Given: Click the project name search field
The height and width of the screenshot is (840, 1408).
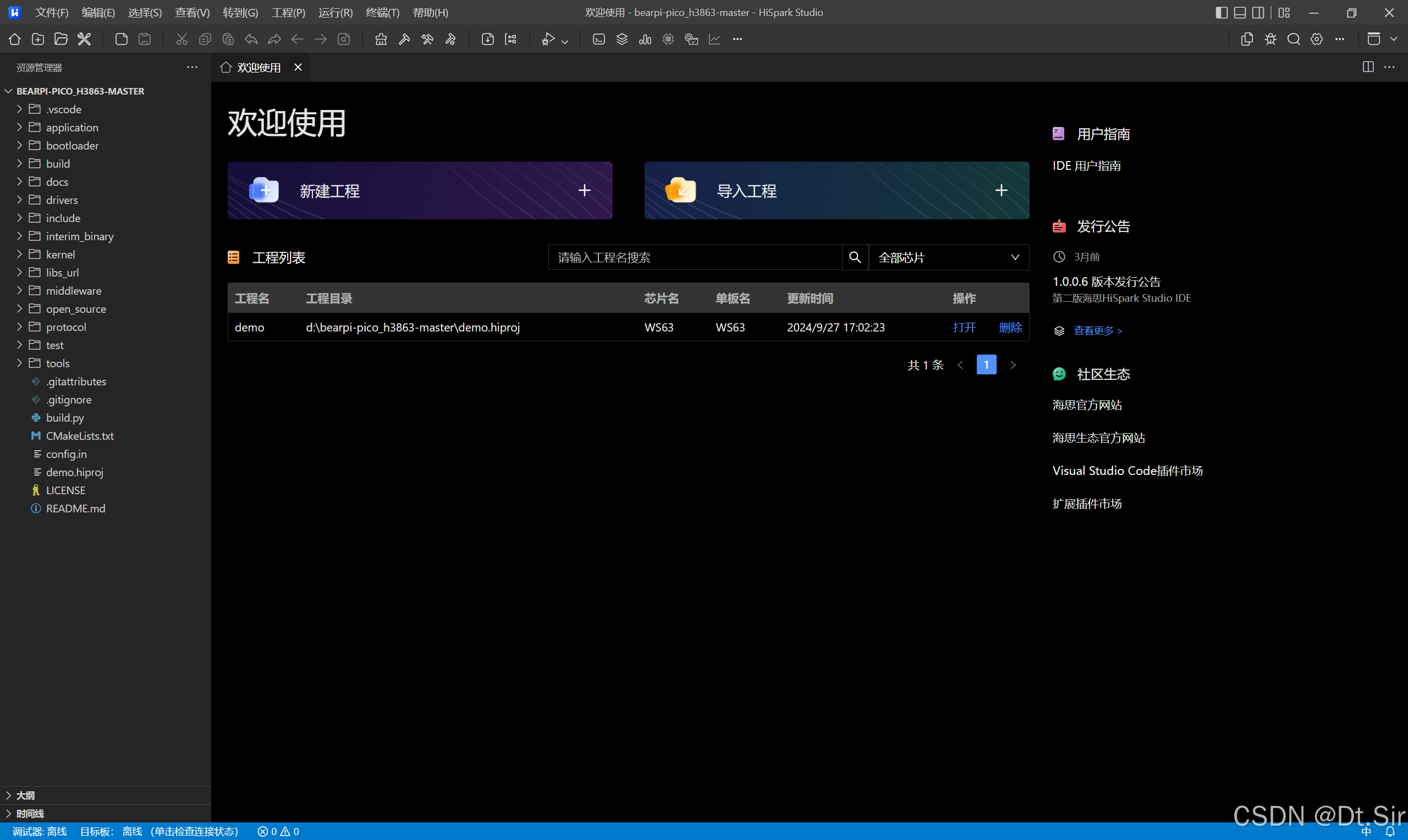Looking at the screenshot, I should 694,257.
